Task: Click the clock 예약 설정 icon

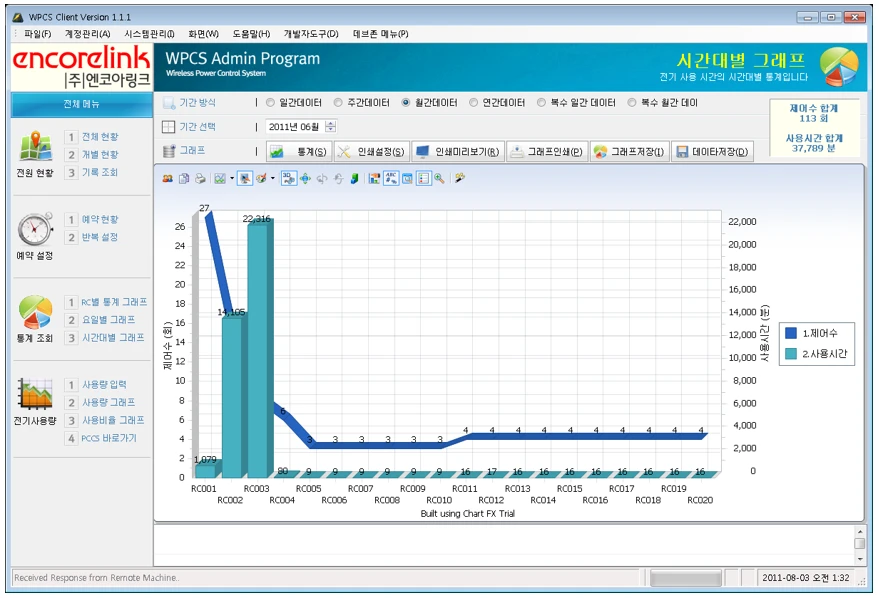Action: tap(35, 229)
